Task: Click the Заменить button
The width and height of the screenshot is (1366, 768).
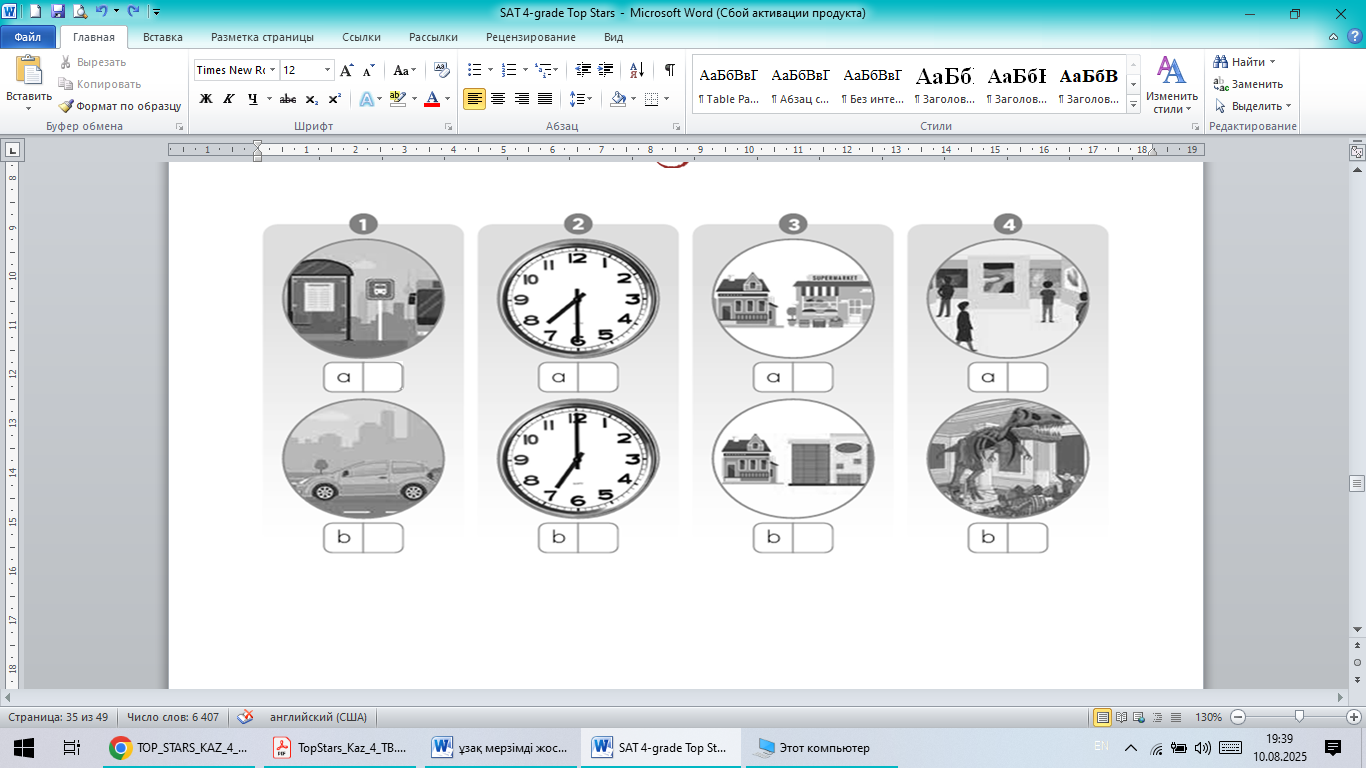Action: coord(1251,84)
